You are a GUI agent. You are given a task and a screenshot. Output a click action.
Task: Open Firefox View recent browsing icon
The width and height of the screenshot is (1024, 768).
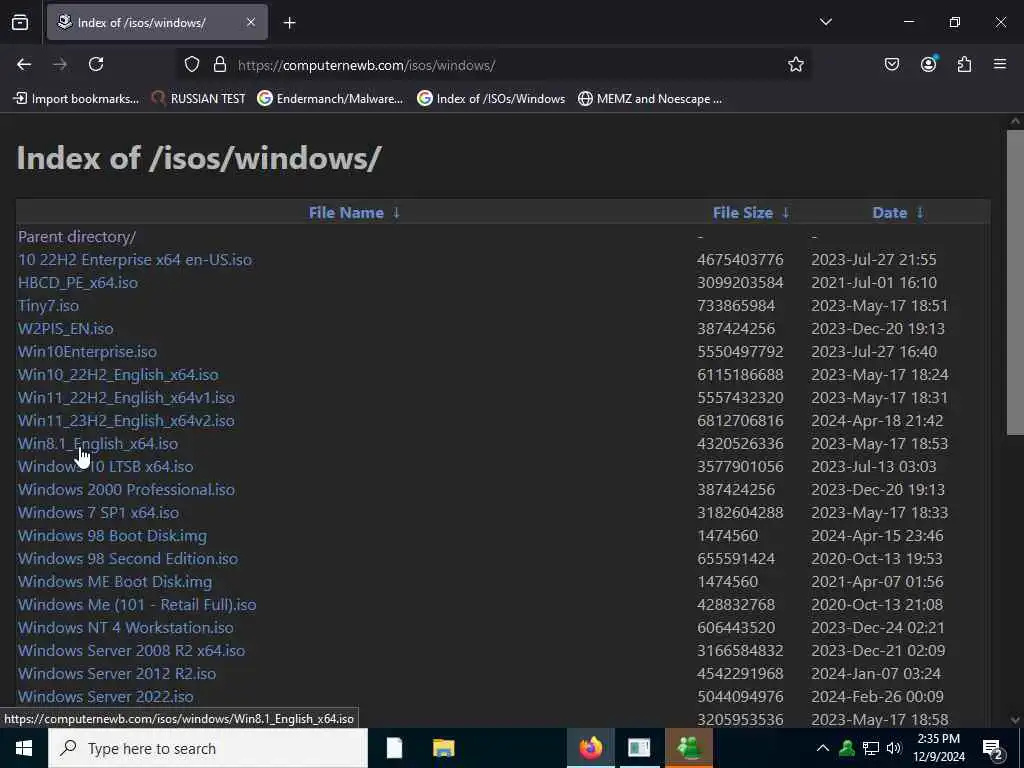20,22
